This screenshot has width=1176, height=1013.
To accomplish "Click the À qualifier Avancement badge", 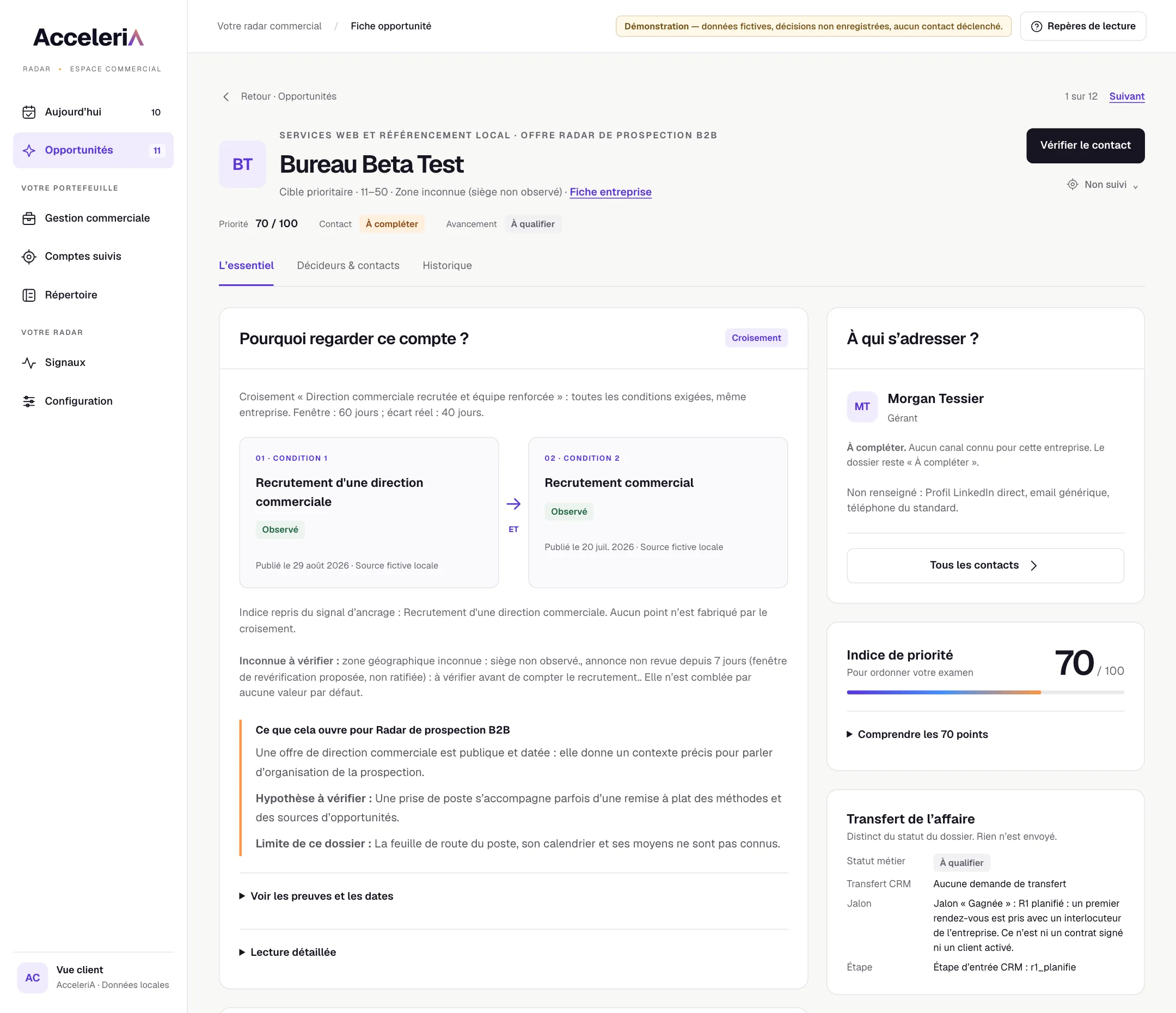I will 533,224.
